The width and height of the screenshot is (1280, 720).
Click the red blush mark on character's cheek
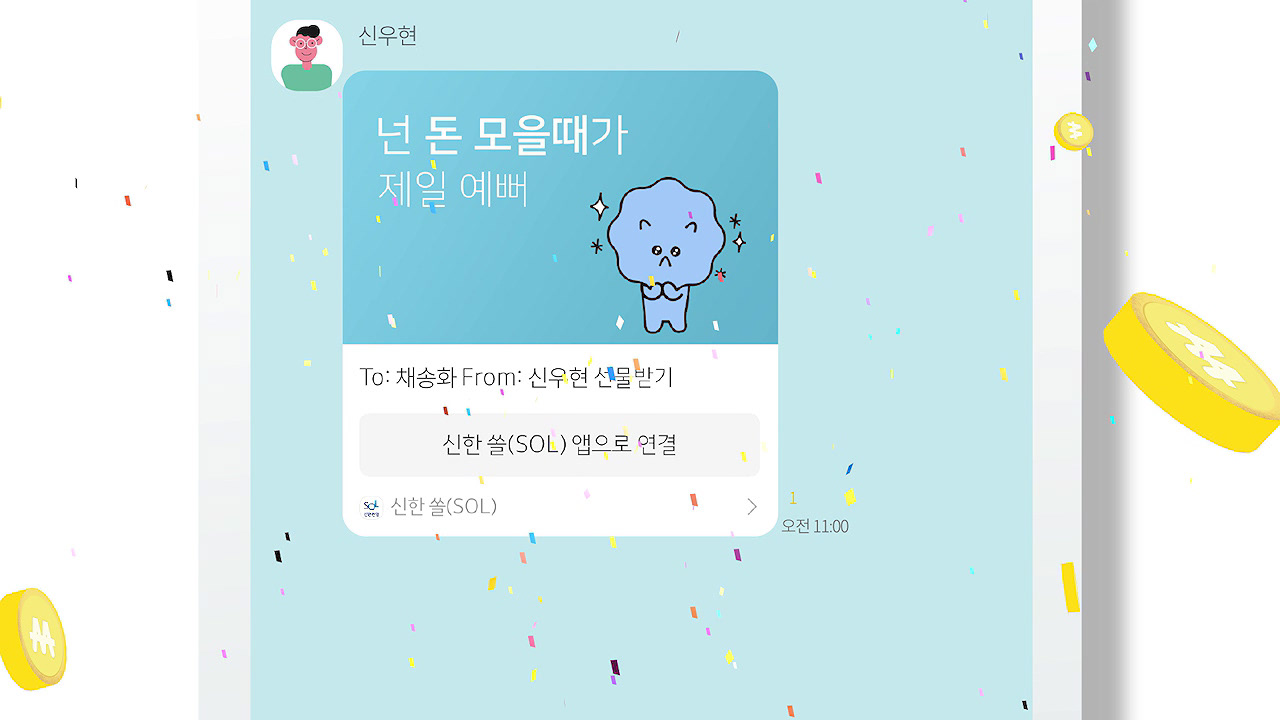point(720,273)
